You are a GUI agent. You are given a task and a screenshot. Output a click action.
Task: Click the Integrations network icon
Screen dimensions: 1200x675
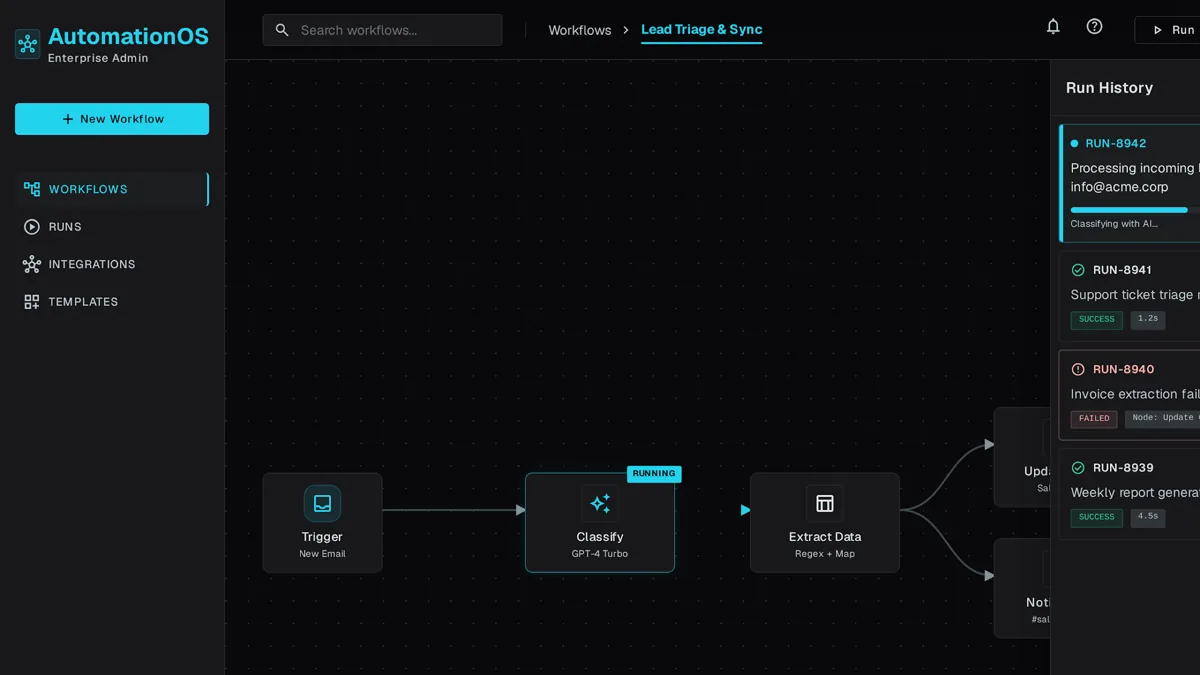32,264
